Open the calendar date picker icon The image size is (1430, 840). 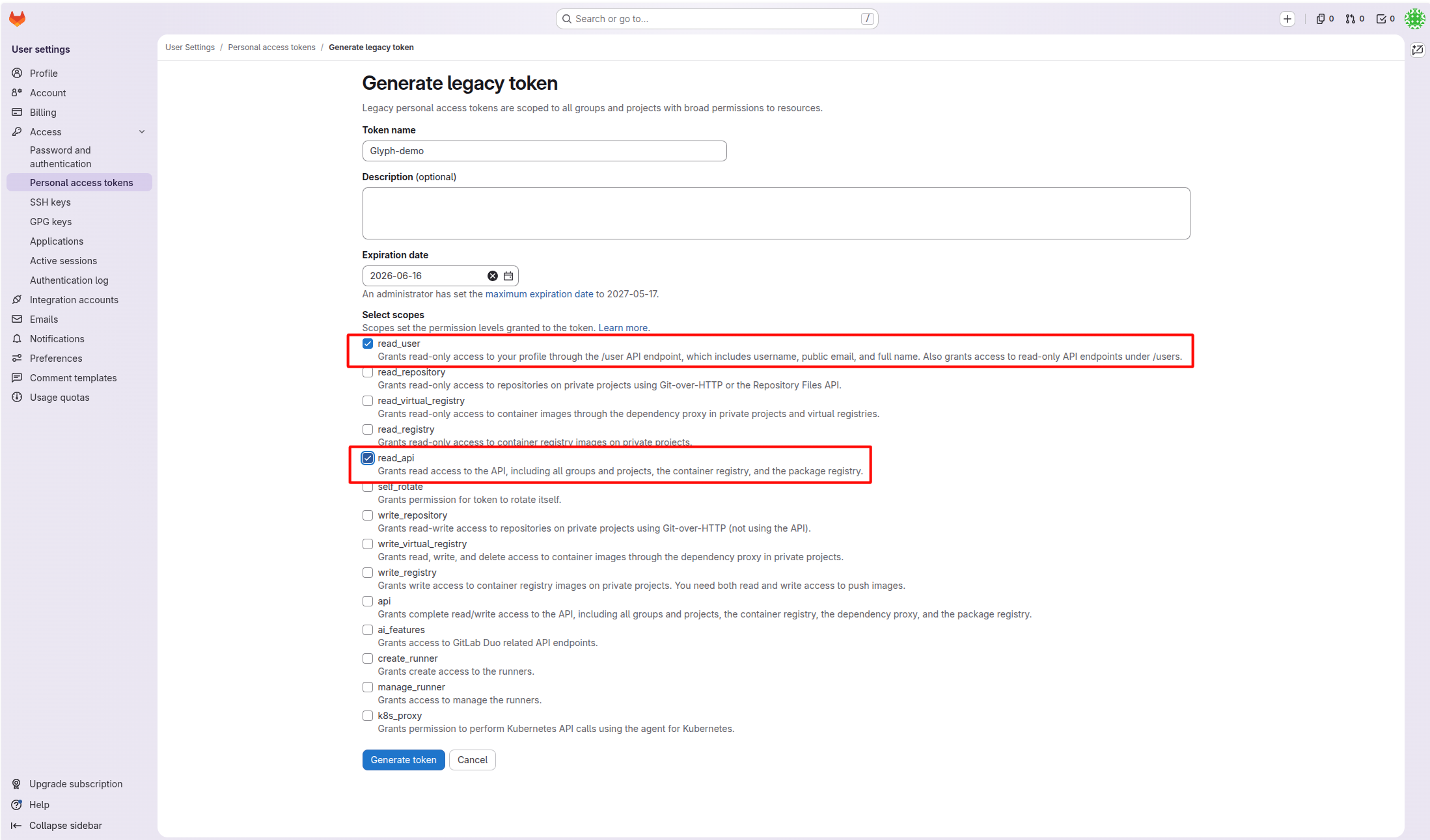[508, 276]
